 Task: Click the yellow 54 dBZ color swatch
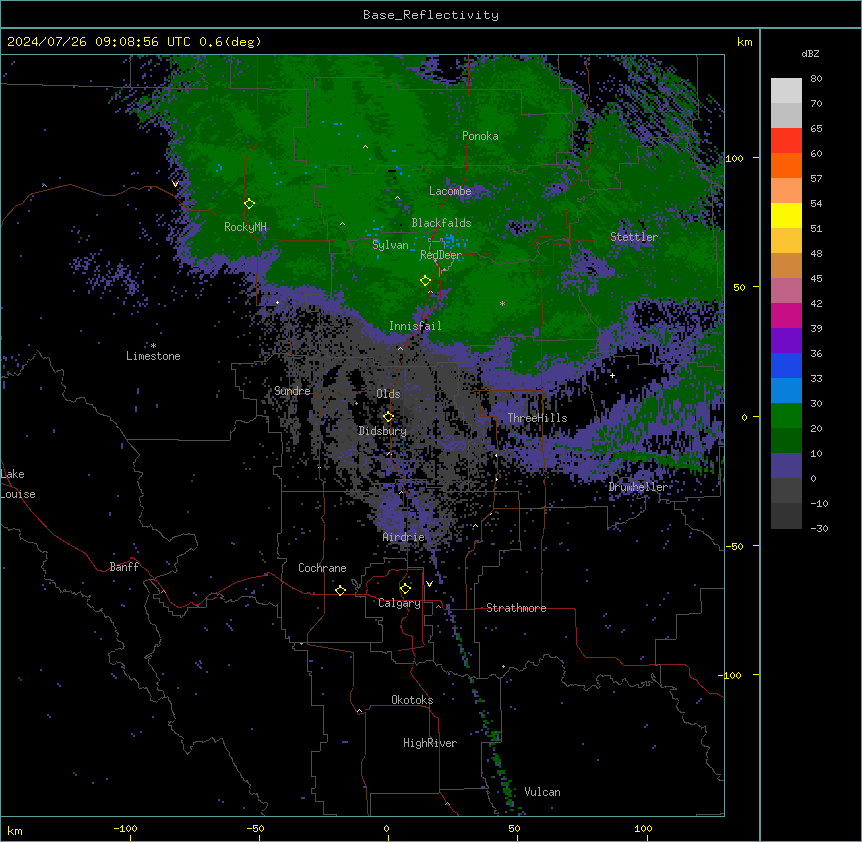pos(786,215)
